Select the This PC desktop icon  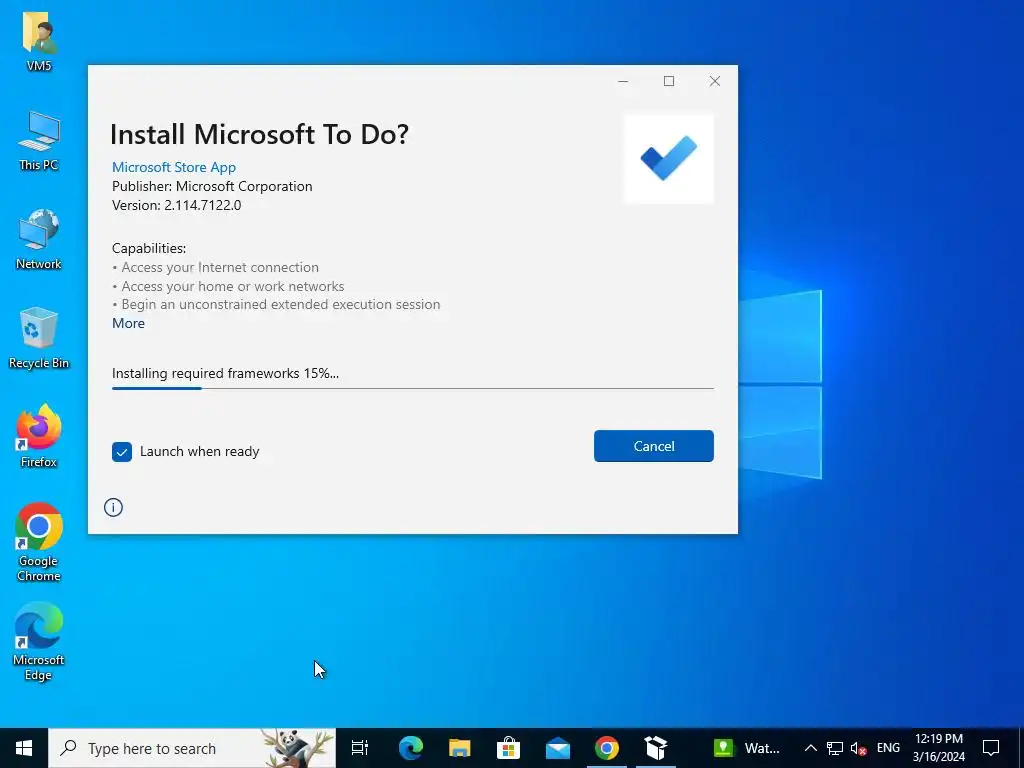39,140
